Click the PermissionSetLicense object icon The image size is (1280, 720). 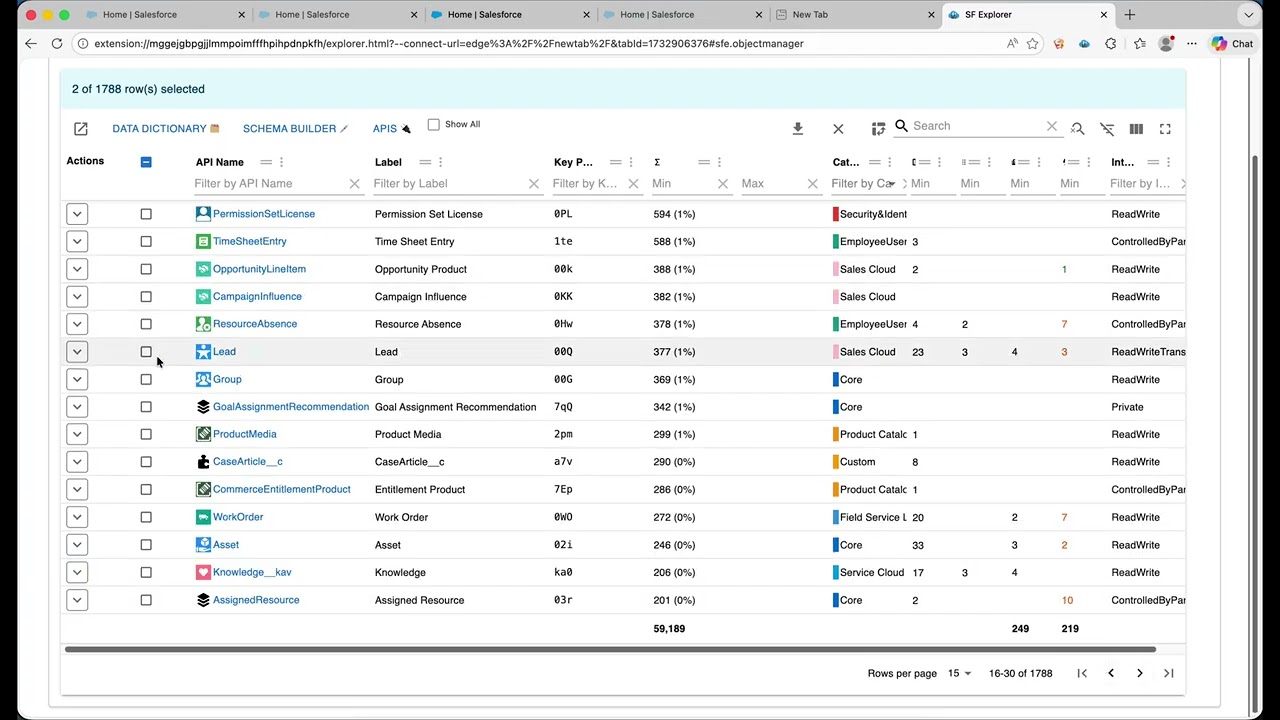(203, 214)
